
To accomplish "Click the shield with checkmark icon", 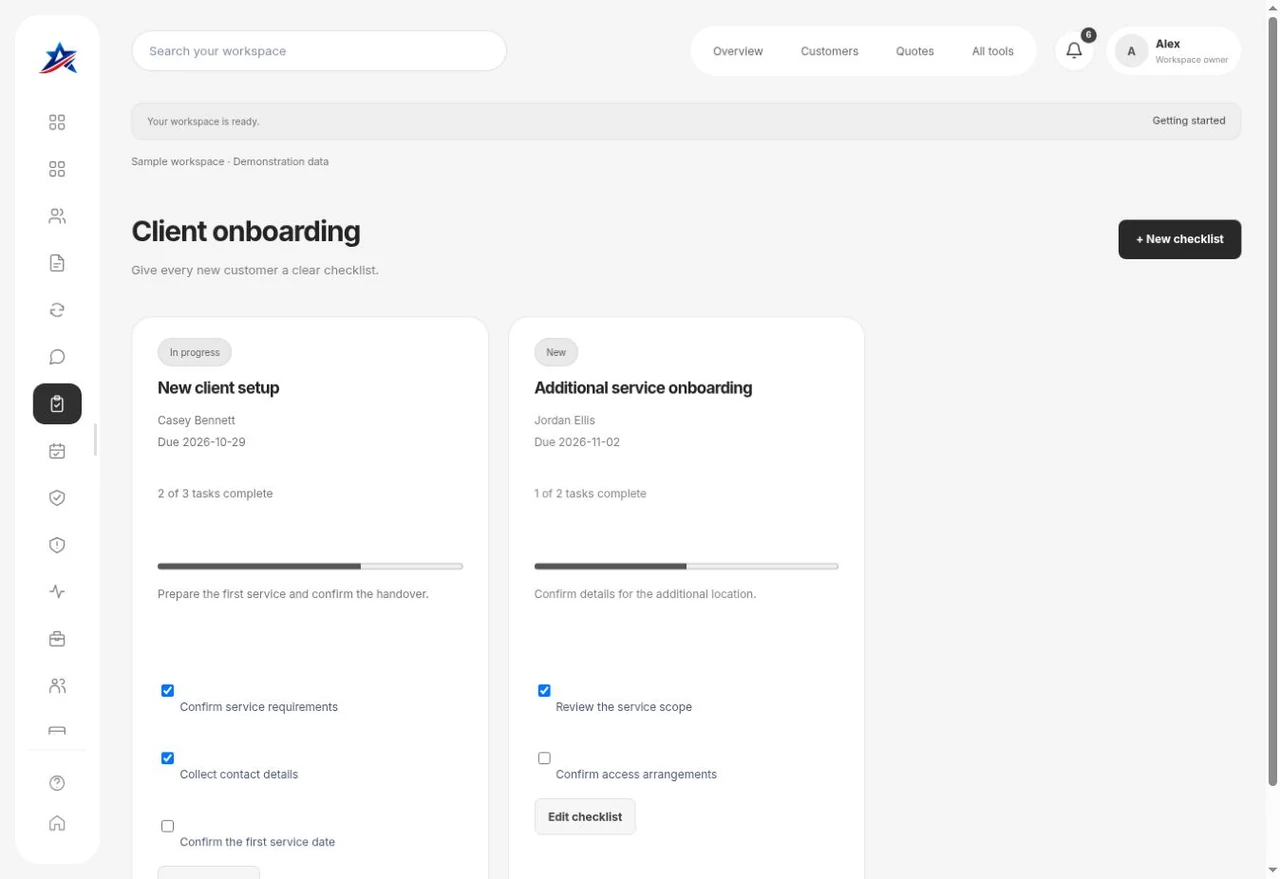I will point(57,498).
